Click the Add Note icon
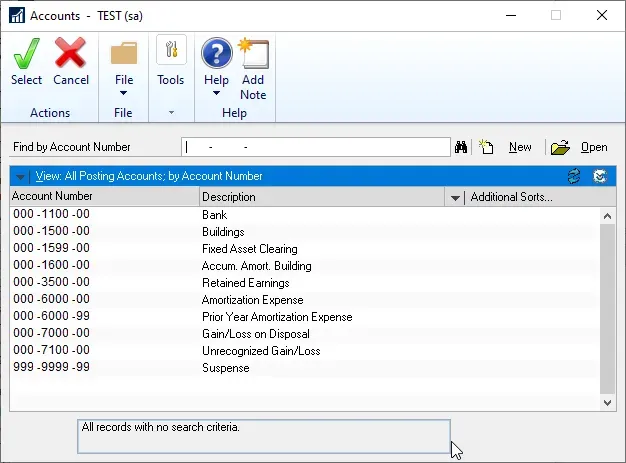 click(x=253, y=53)
